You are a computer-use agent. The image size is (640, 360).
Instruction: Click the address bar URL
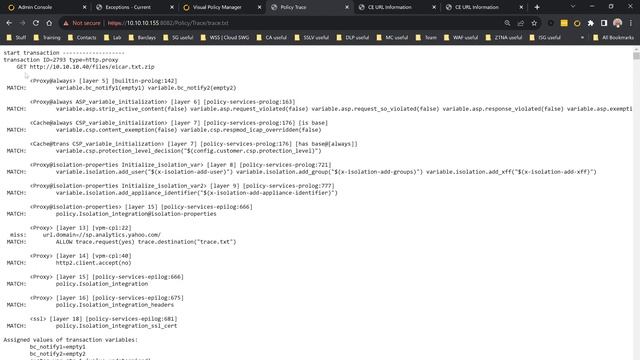tap(168, 23)
